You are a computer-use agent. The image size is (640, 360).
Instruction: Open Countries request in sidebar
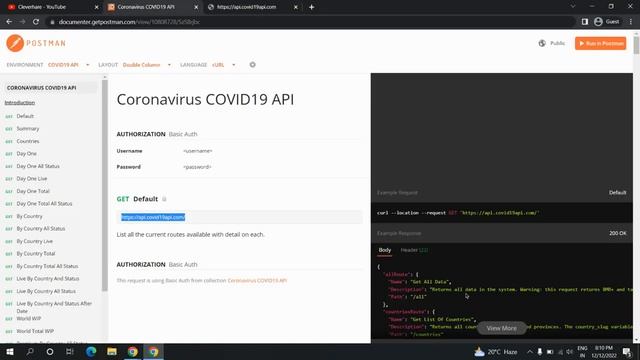pyautogui.click(x=28, y=141)
